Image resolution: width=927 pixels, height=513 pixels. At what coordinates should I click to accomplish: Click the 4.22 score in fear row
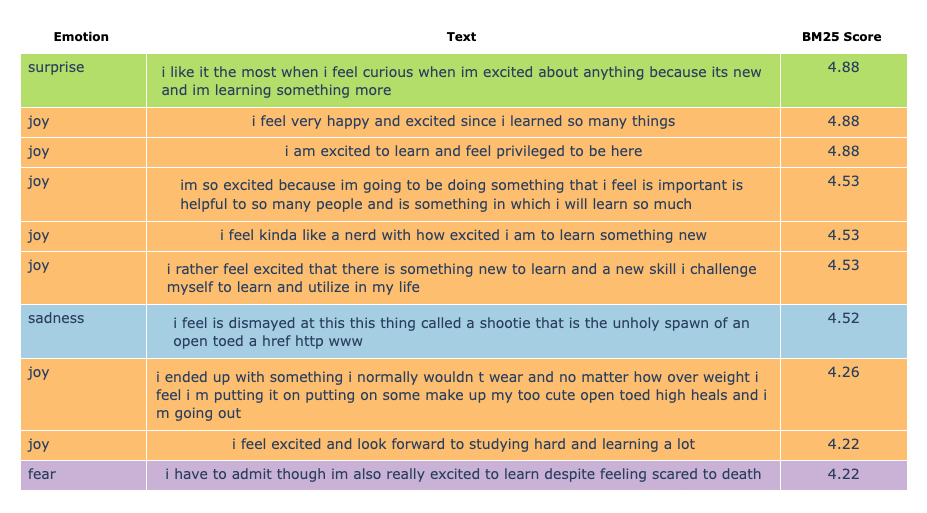tap(843, 475)
